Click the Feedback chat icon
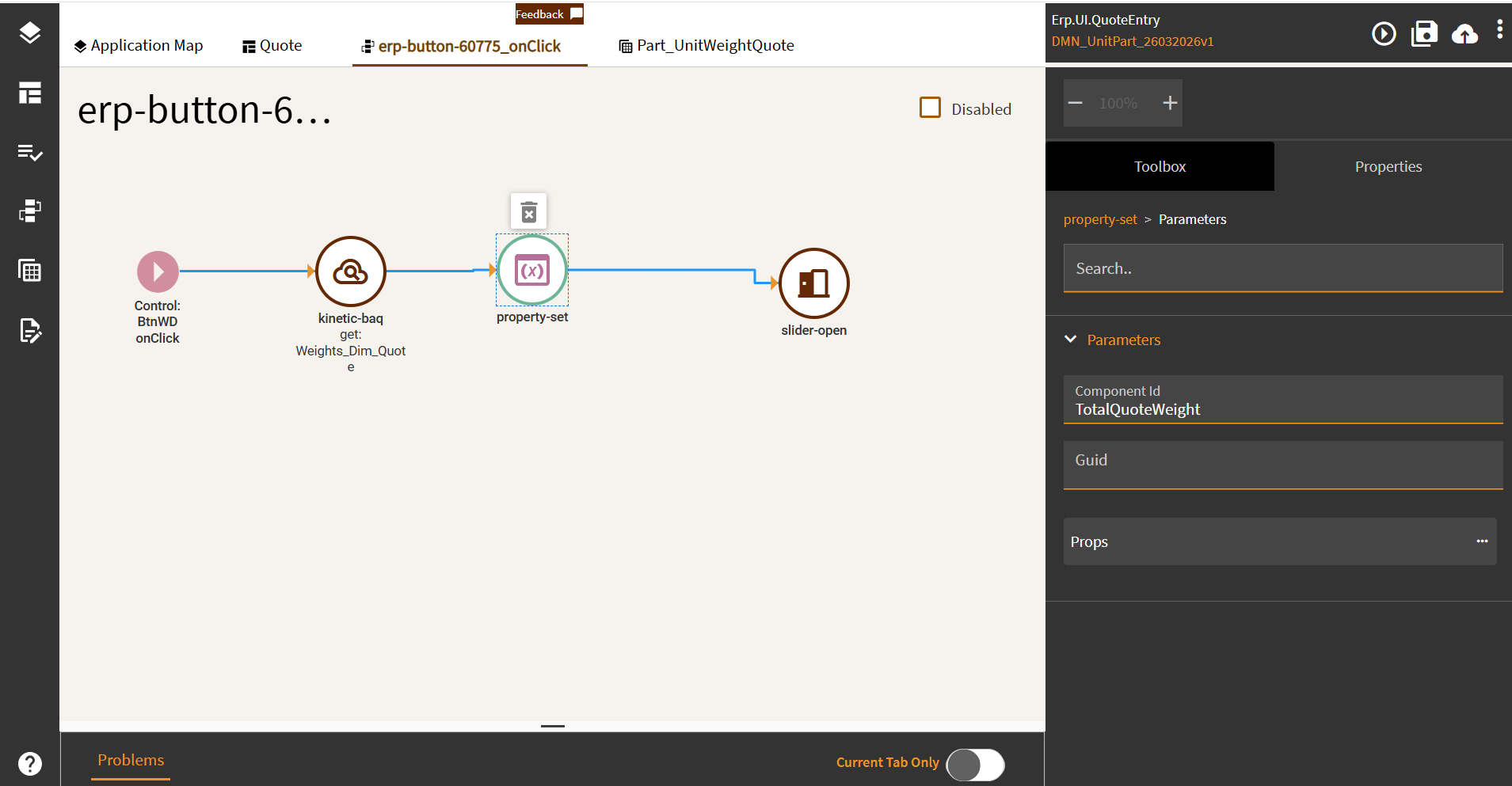The width and height of the screenshot is (1512, 786). click(x=577, y=13)
